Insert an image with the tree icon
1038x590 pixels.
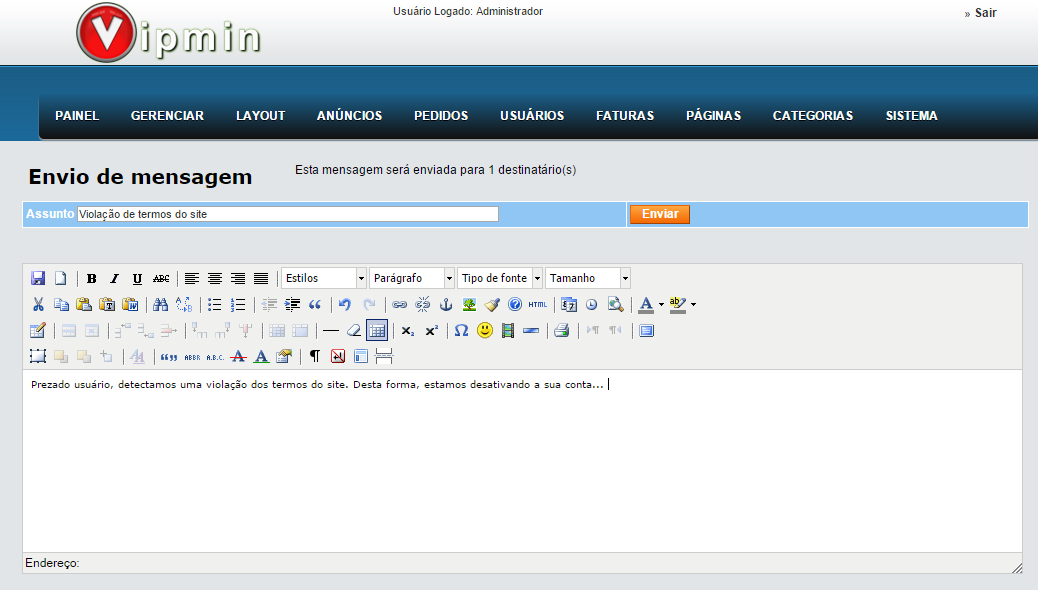pos(469,305)
